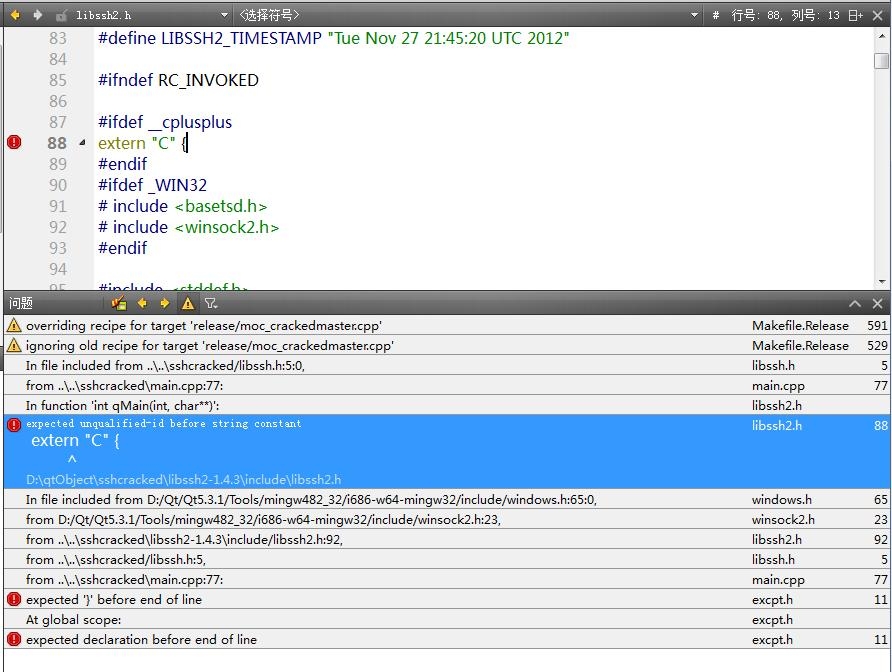The height and width of the screenshot is (672, 892).
Task: Go to previous issue with left arrow
Action: pos(142,303)
